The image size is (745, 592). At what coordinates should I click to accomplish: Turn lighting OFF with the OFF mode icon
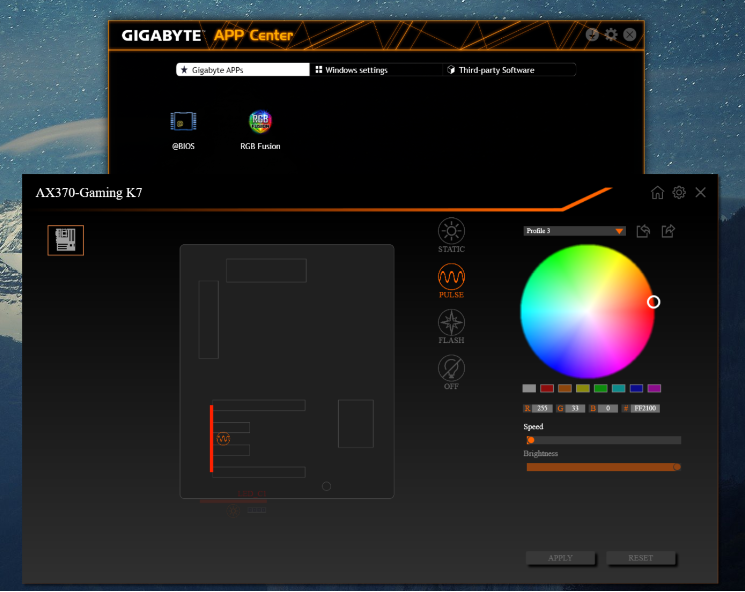coord(451,372)
